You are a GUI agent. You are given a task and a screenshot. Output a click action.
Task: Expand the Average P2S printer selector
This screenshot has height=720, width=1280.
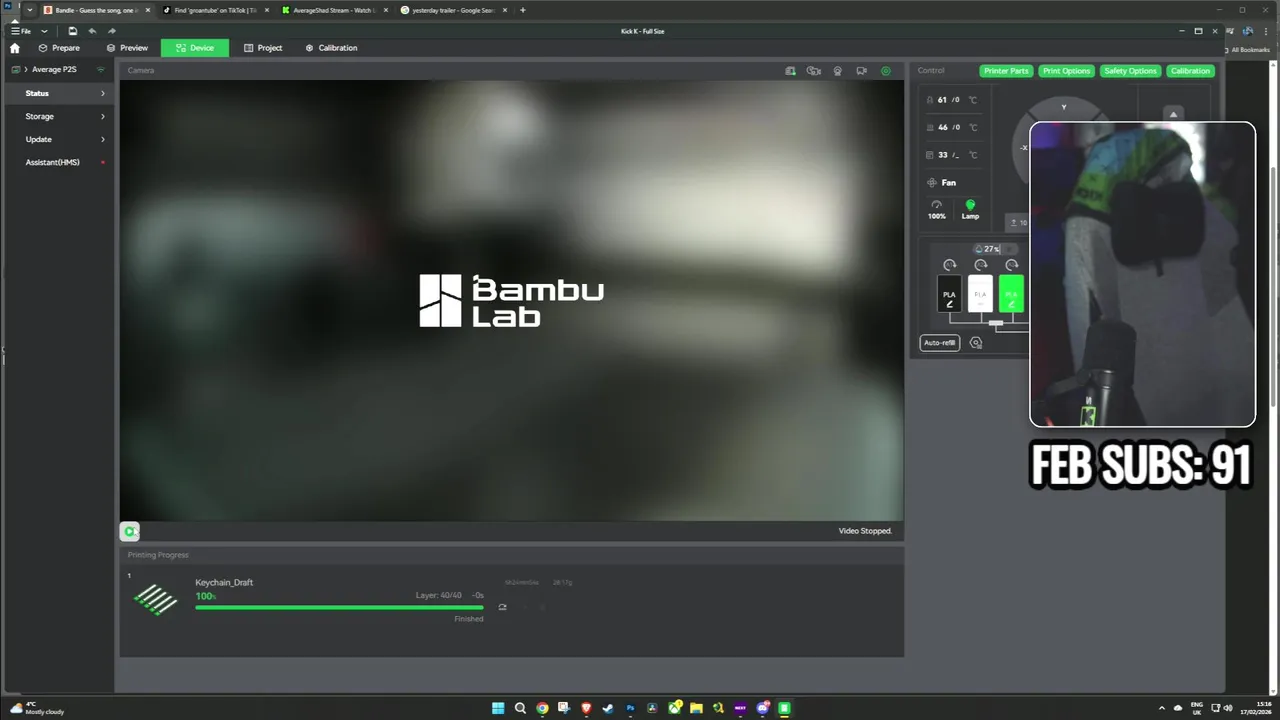(54, 70)
